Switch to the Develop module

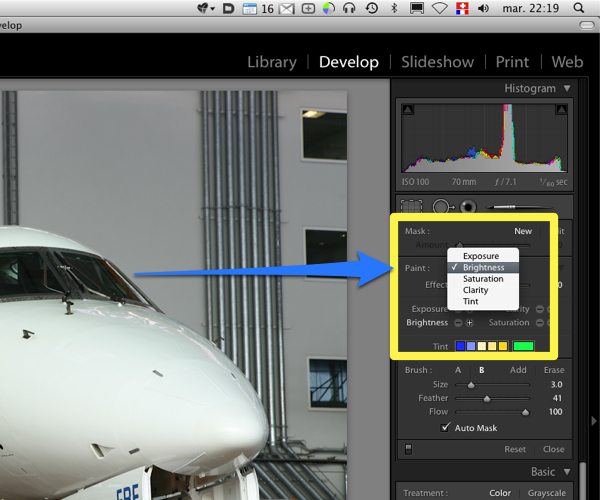(x=349, y=62)
